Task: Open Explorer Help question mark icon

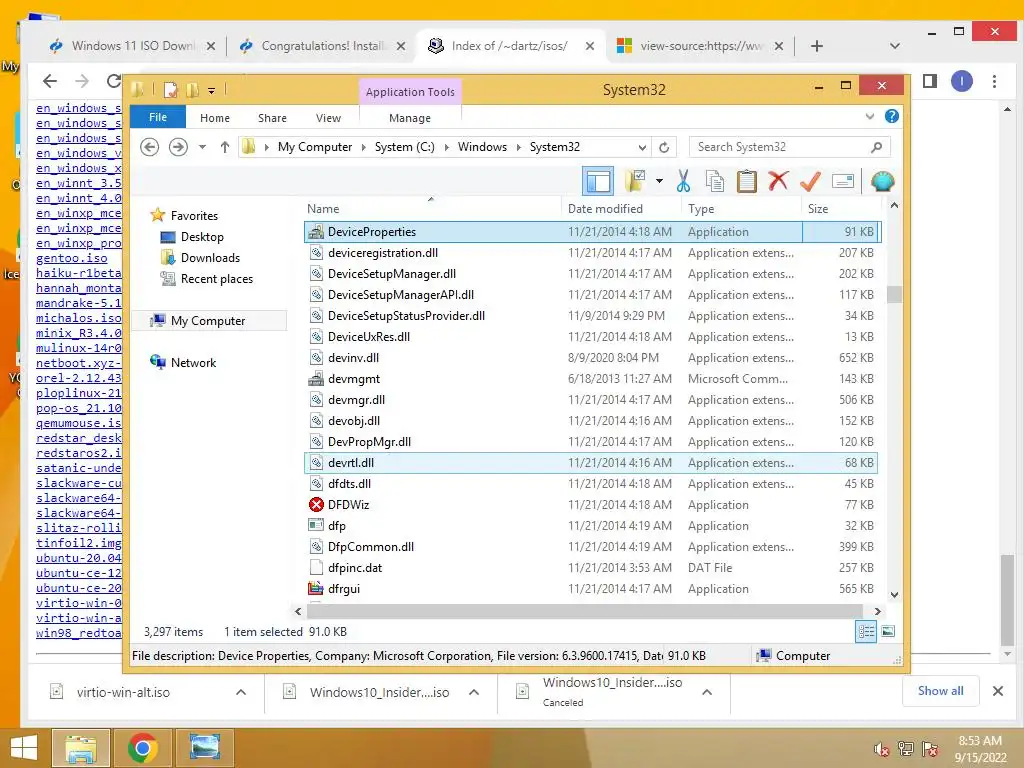Action: [x=891, y=116]
